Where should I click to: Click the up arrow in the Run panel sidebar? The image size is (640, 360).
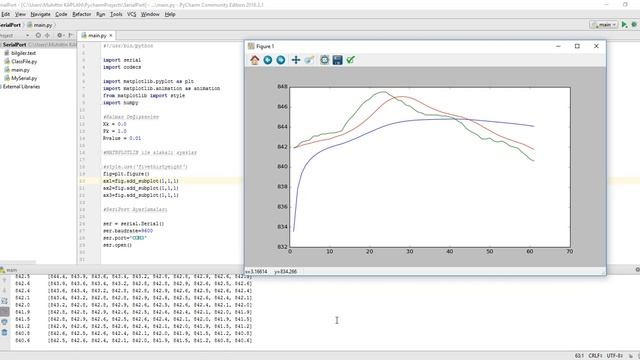4,280
